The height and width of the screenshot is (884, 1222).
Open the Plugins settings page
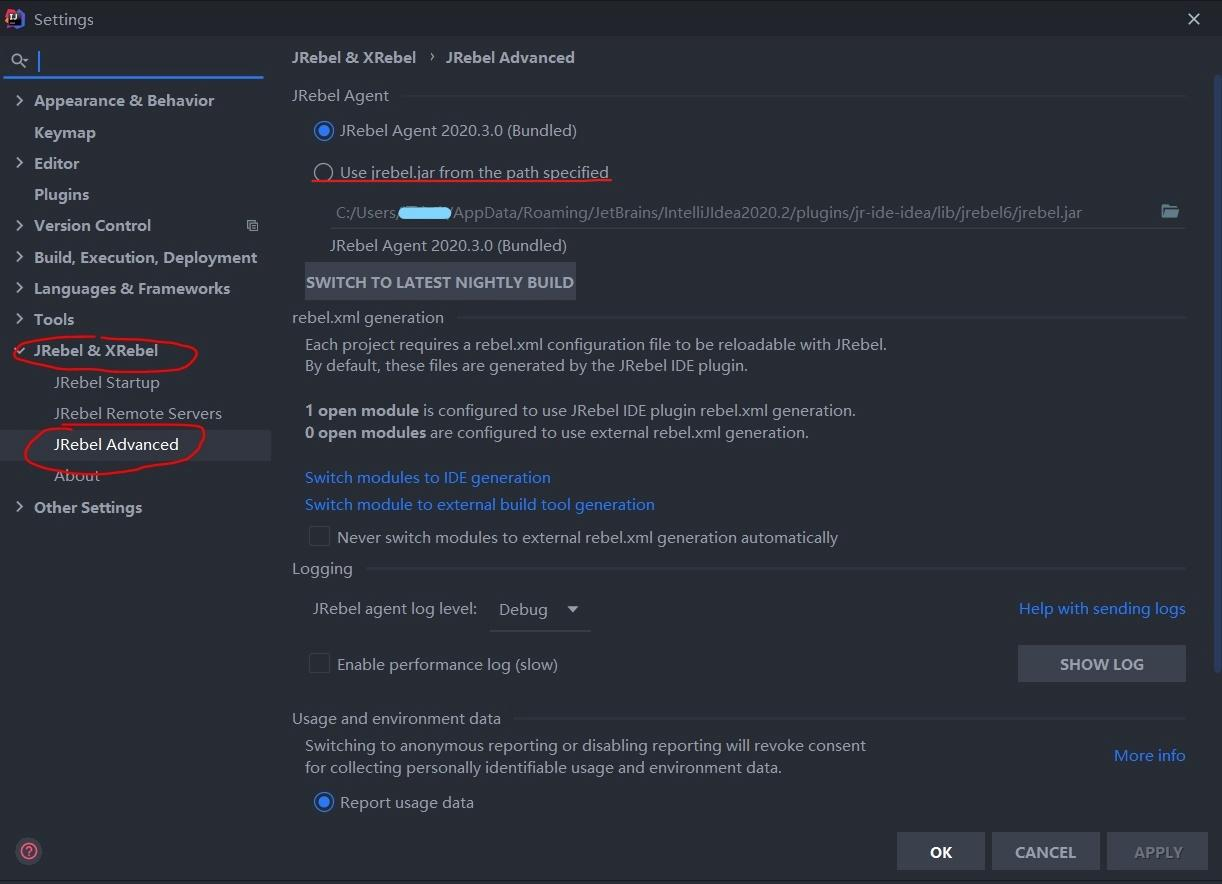pos(62,194)
